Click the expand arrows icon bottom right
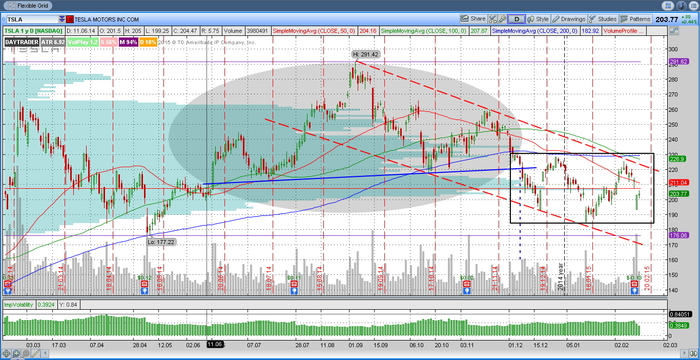 692,354
